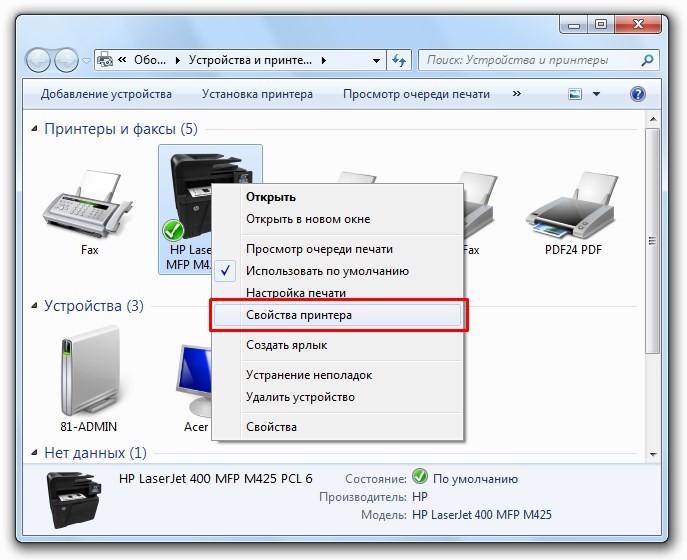
Task: Choose Устранение неполадок menu entry
Action: 337,375
